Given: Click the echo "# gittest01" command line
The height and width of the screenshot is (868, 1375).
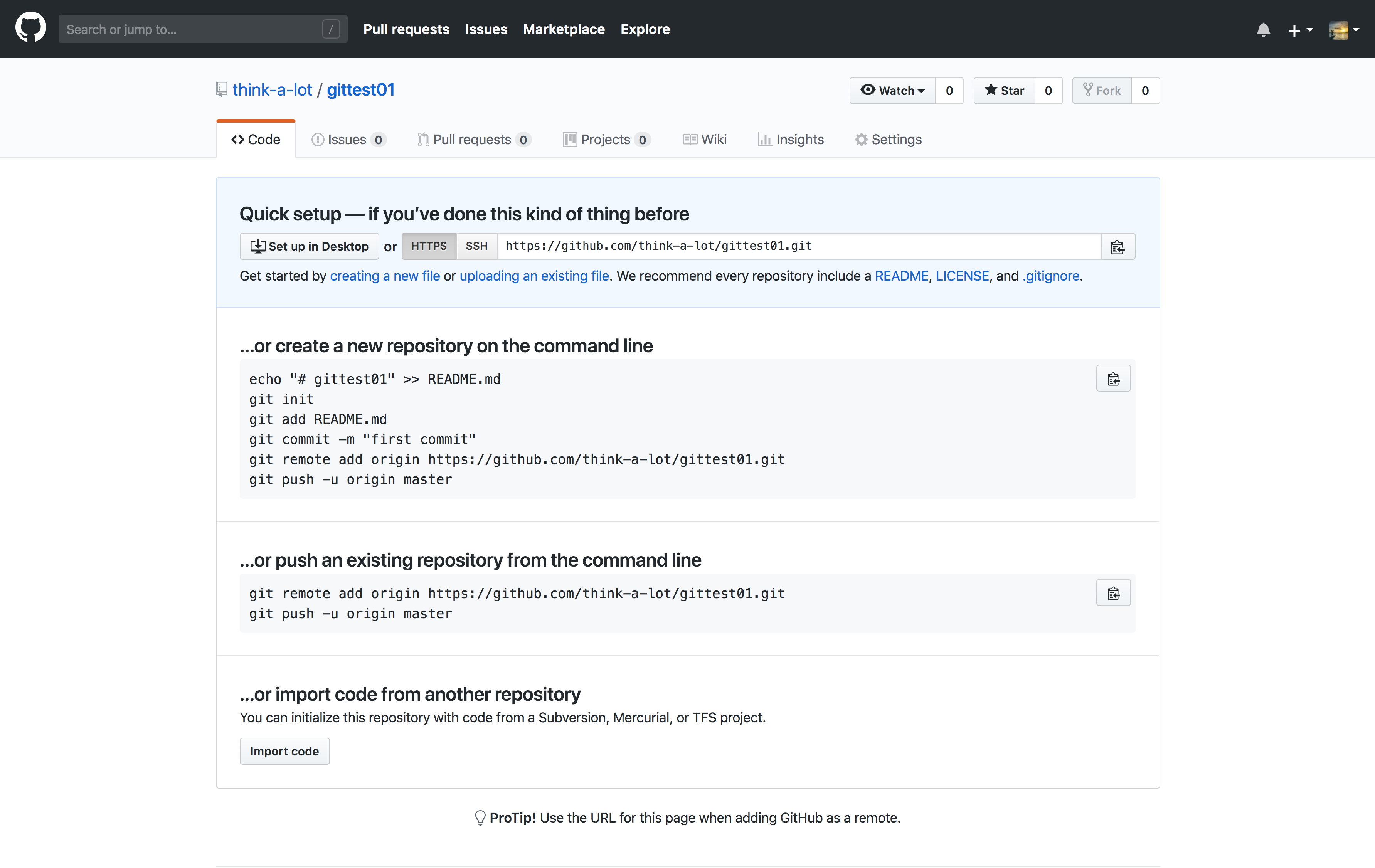Looking at the screenshot, I should point(375,379).
